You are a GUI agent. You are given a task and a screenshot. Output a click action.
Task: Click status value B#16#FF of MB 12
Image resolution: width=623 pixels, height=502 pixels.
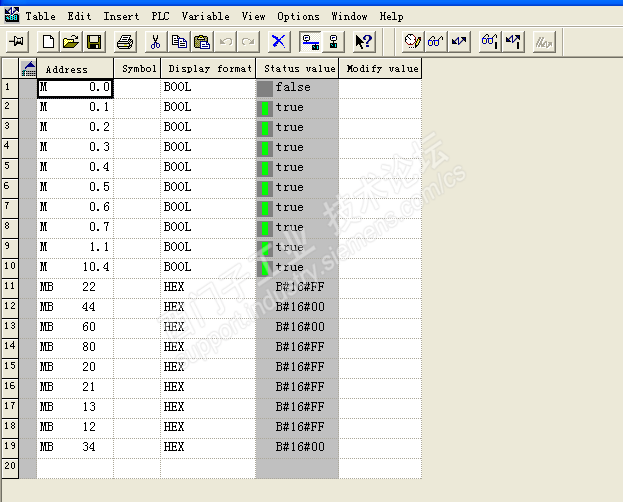click(x=300, y=427)
